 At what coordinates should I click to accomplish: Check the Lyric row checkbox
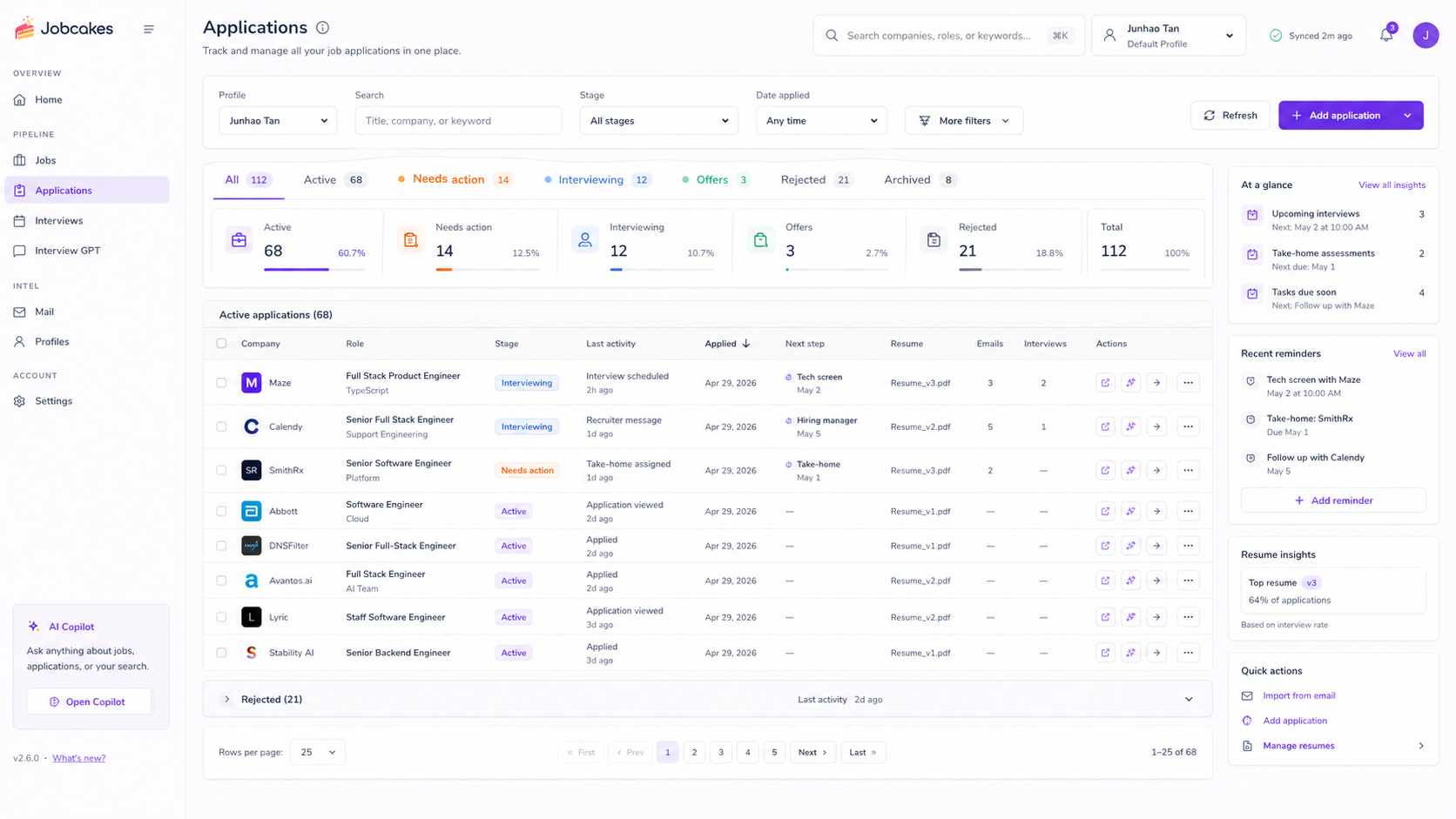(x=221, y=617)
